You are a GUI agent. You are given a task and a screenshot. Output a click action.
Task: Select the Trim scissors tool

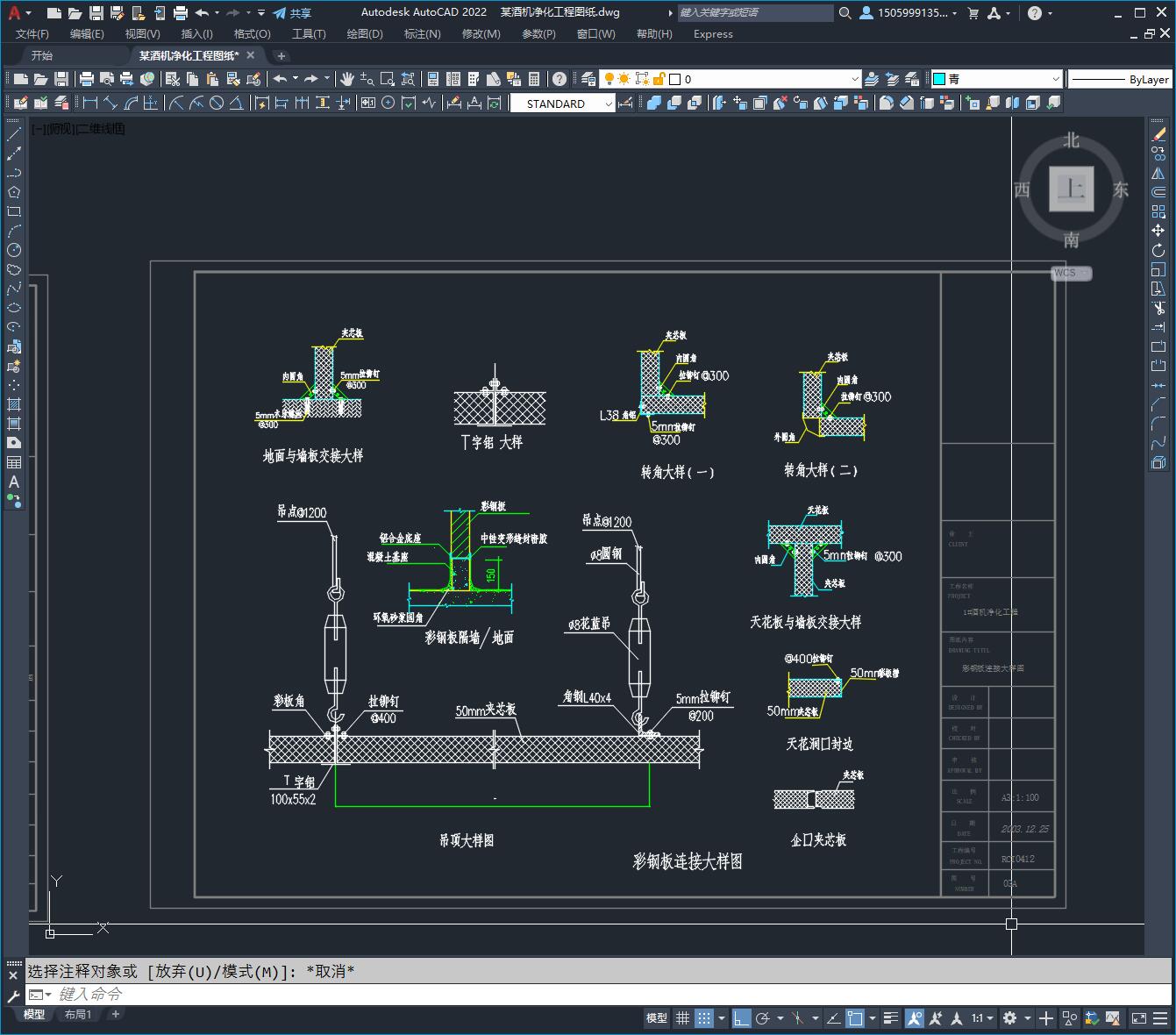click(1158, 308)
